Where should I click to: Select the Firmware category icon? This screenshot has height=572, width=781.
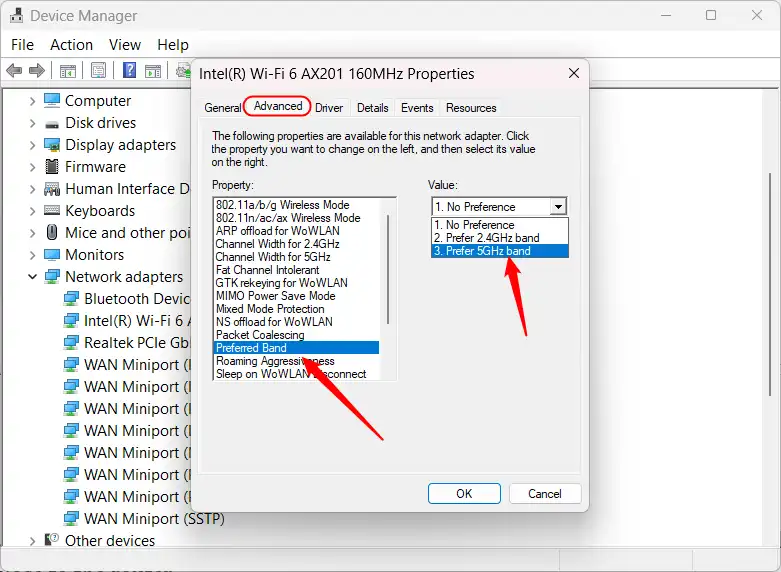(x=52, y=166)
